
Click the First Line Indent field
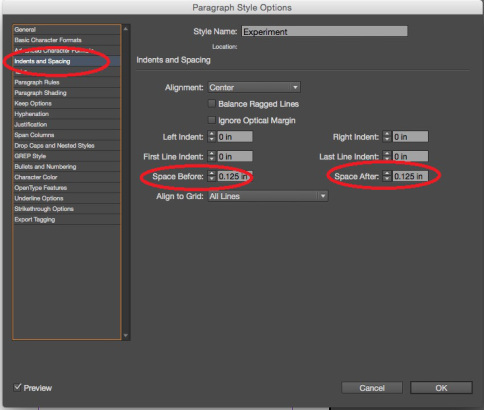tap(235, 156)
